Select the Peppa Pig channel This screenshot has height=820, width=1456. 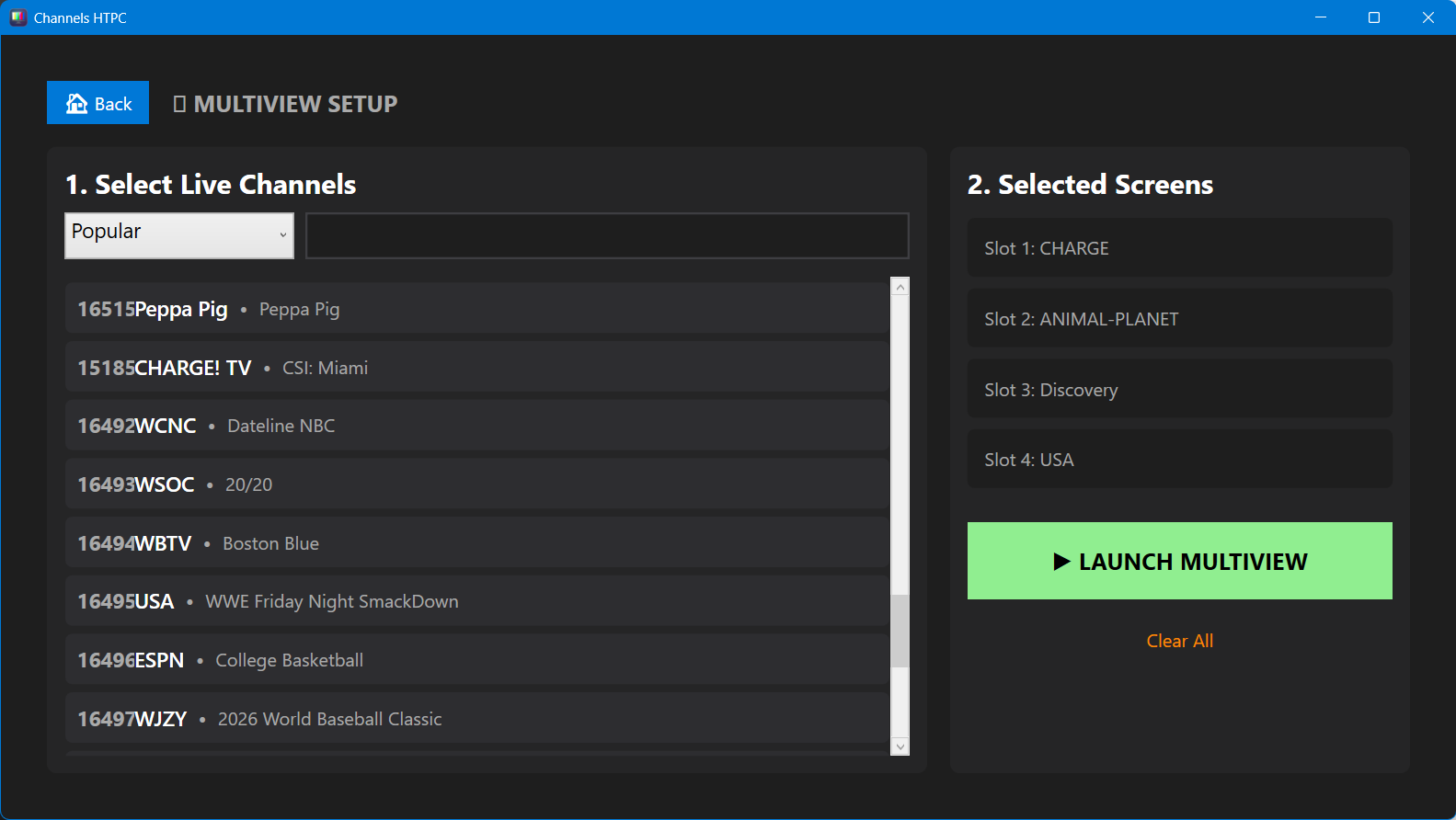[x=476, y=309]
